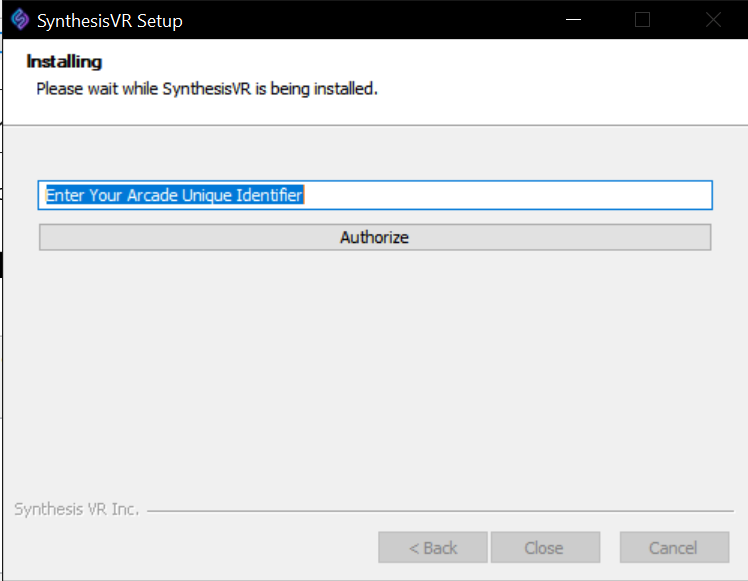Click the SynthesisVR logo icon in title bar
Screen dimensions: 748x581
point(20,20)
